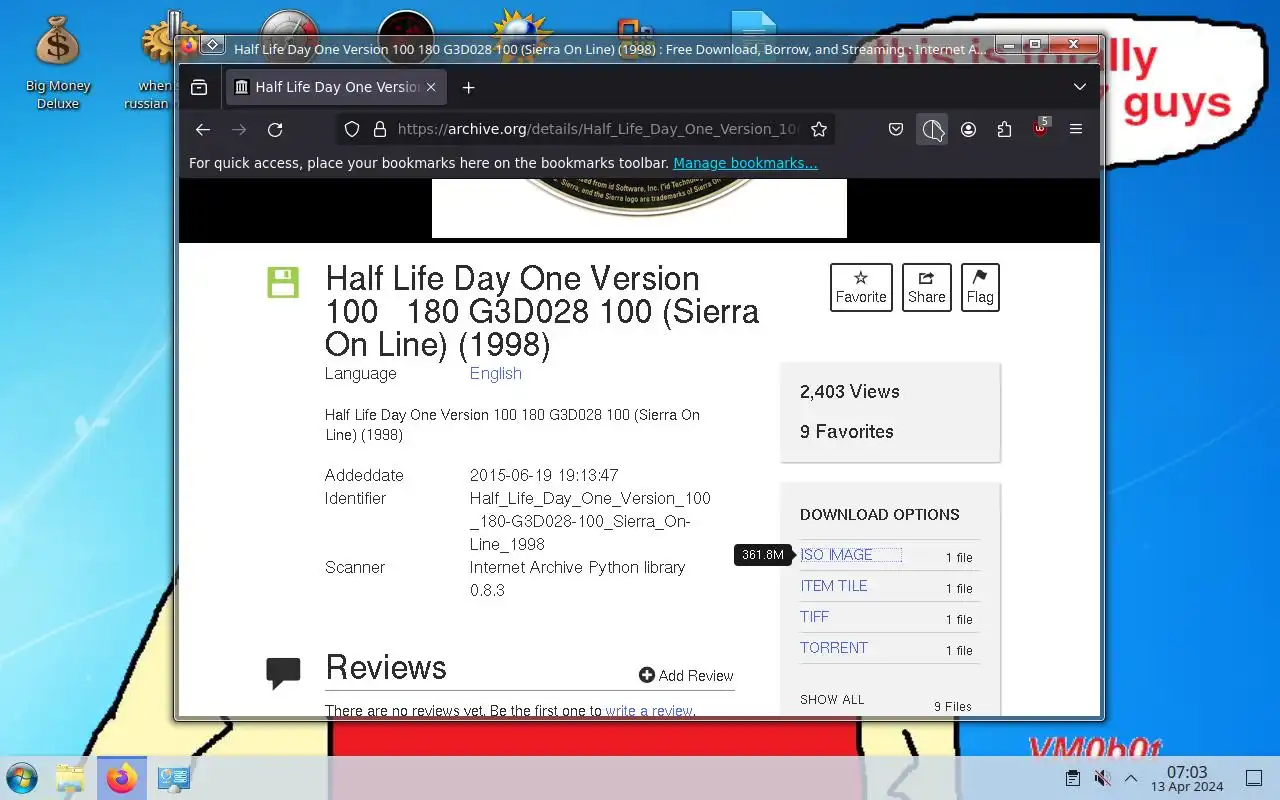Image resolution: width=1280 pixels, height=800 pixels.
Task: Click the Flag button
Action: [980, 287]
